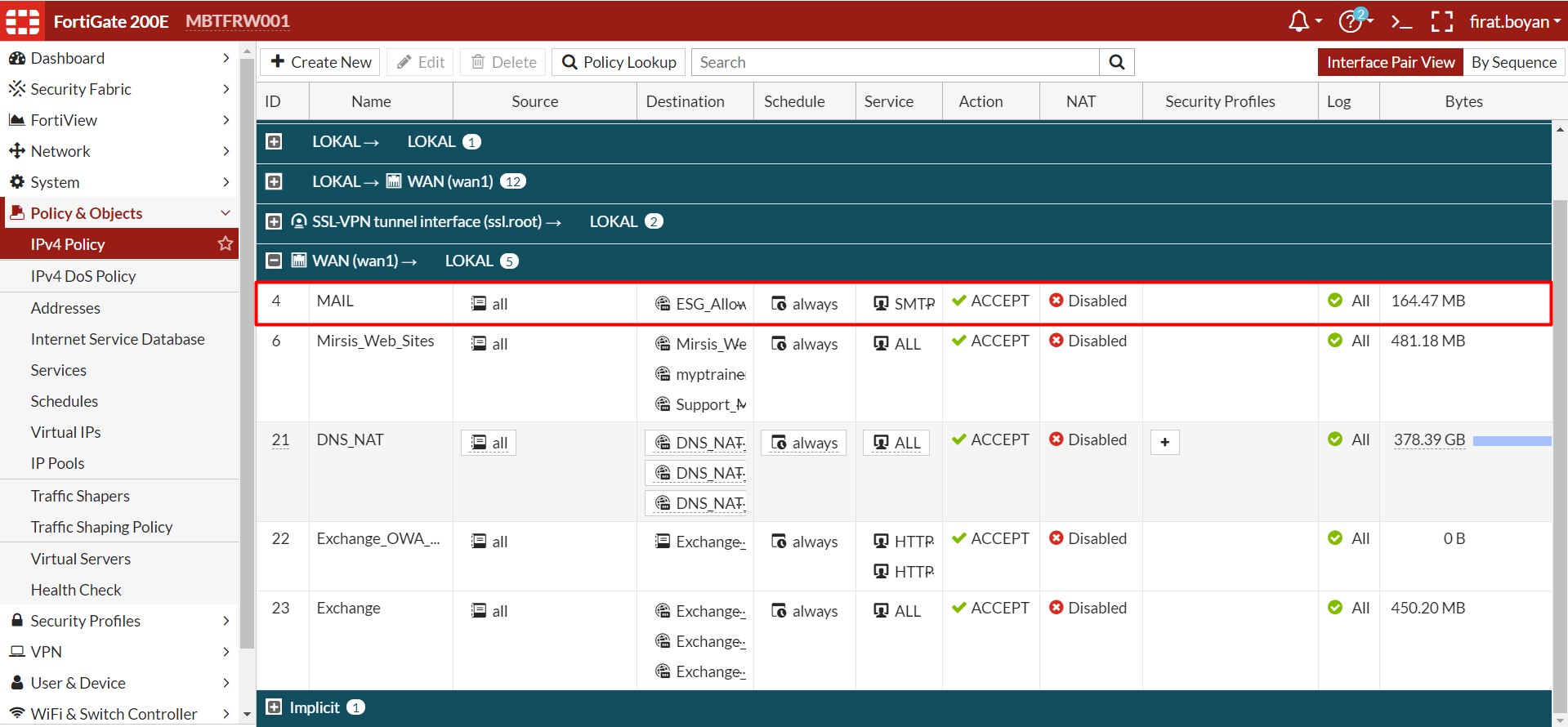Click the Dashboard gauge icon
Image resolution: width=1568 pixels, height=727 pixels.
(x=17, y=58)
